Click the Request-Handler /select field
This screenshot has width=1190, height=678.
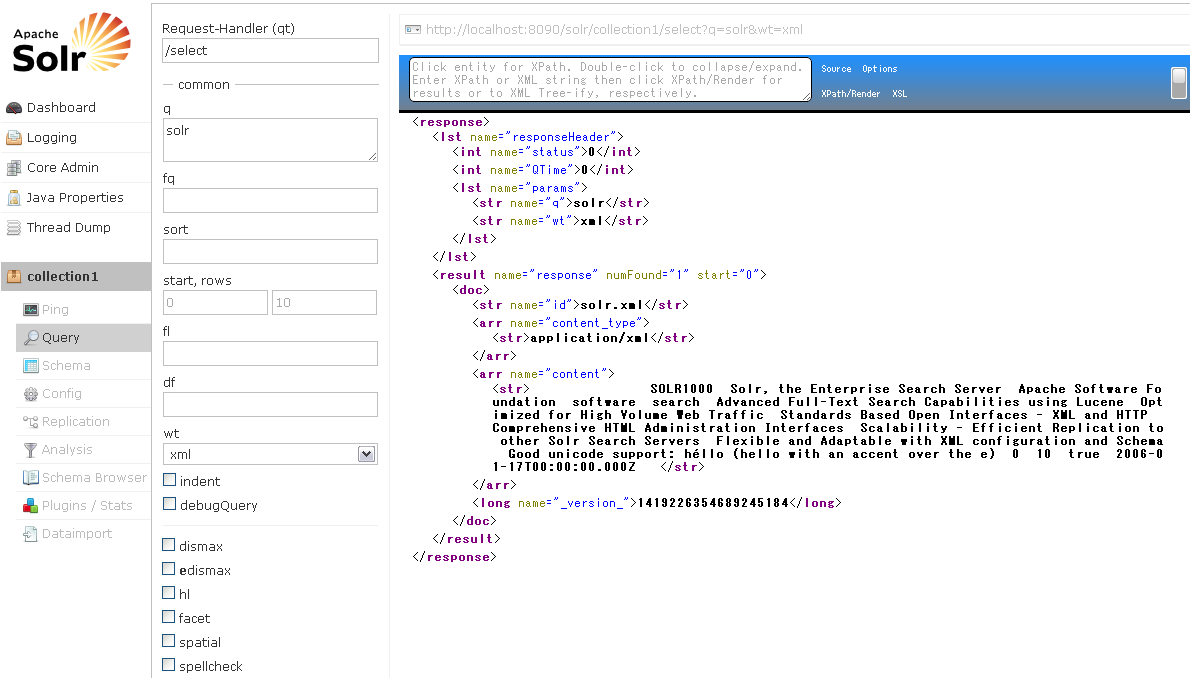[x=270, y=51]
